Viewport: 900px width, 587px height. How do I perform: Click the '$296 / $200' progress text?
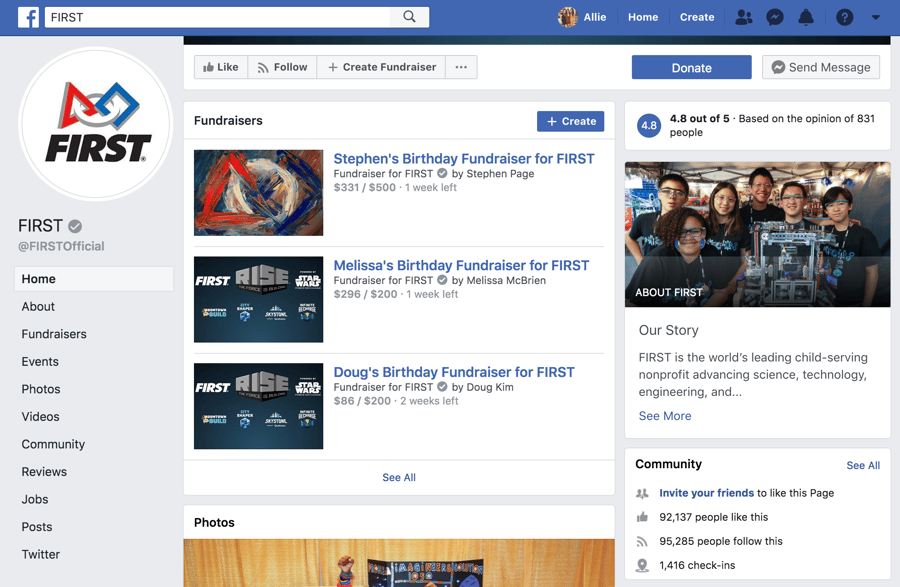click(x=366, y=294)
